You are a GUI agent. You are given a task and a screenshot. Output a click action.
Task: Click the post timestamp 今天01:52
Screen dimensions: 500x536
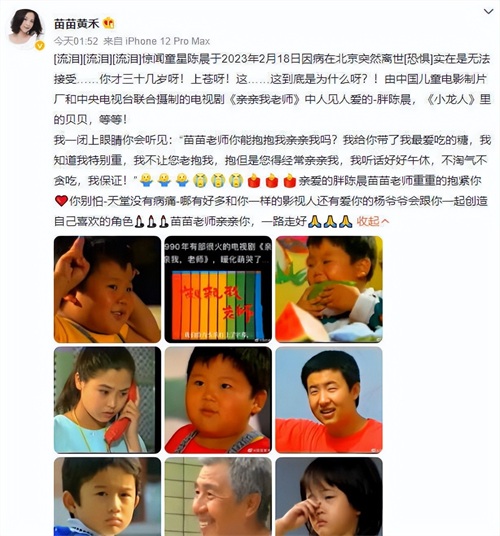(76, 41)
